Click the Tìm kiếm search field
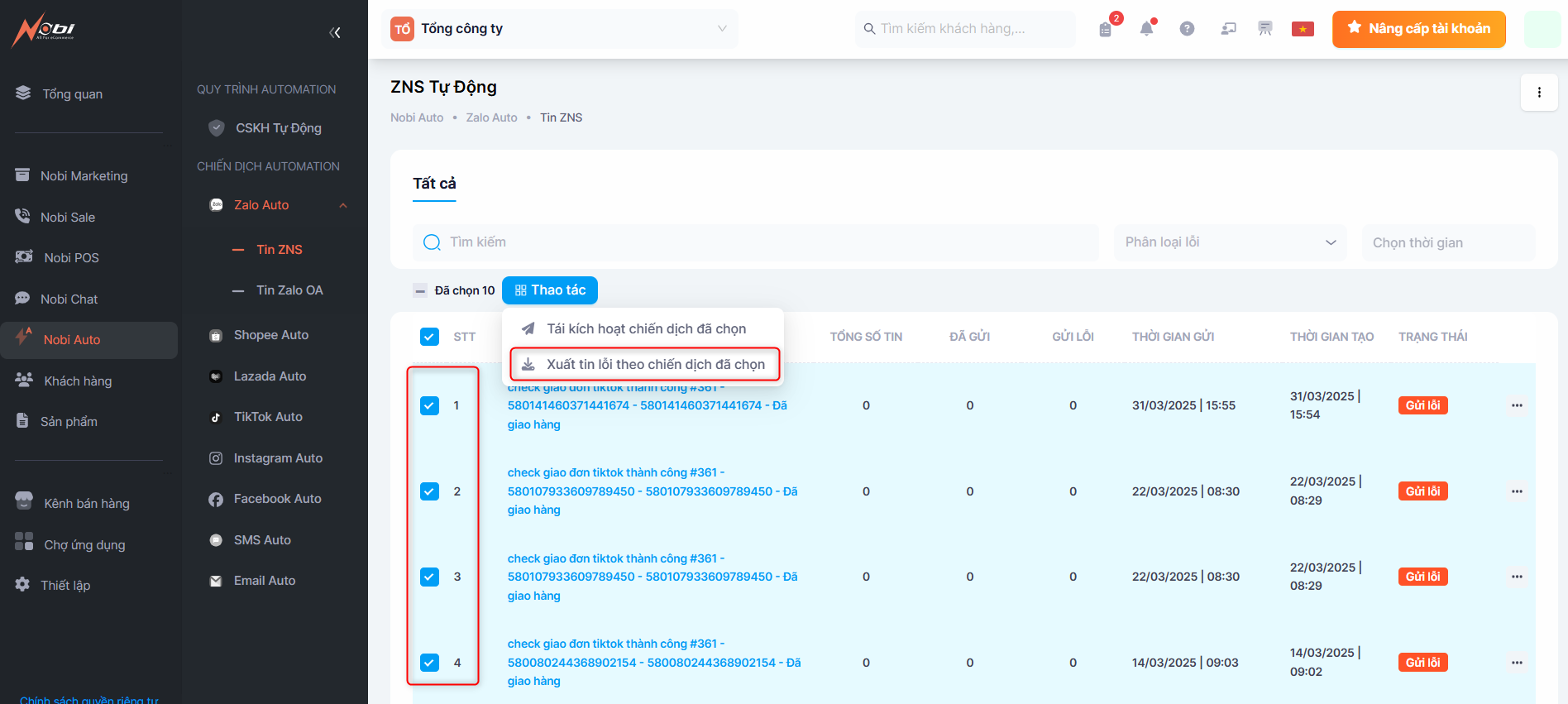1568x704 pixels. pyautogui.click(x=756, y=242)
